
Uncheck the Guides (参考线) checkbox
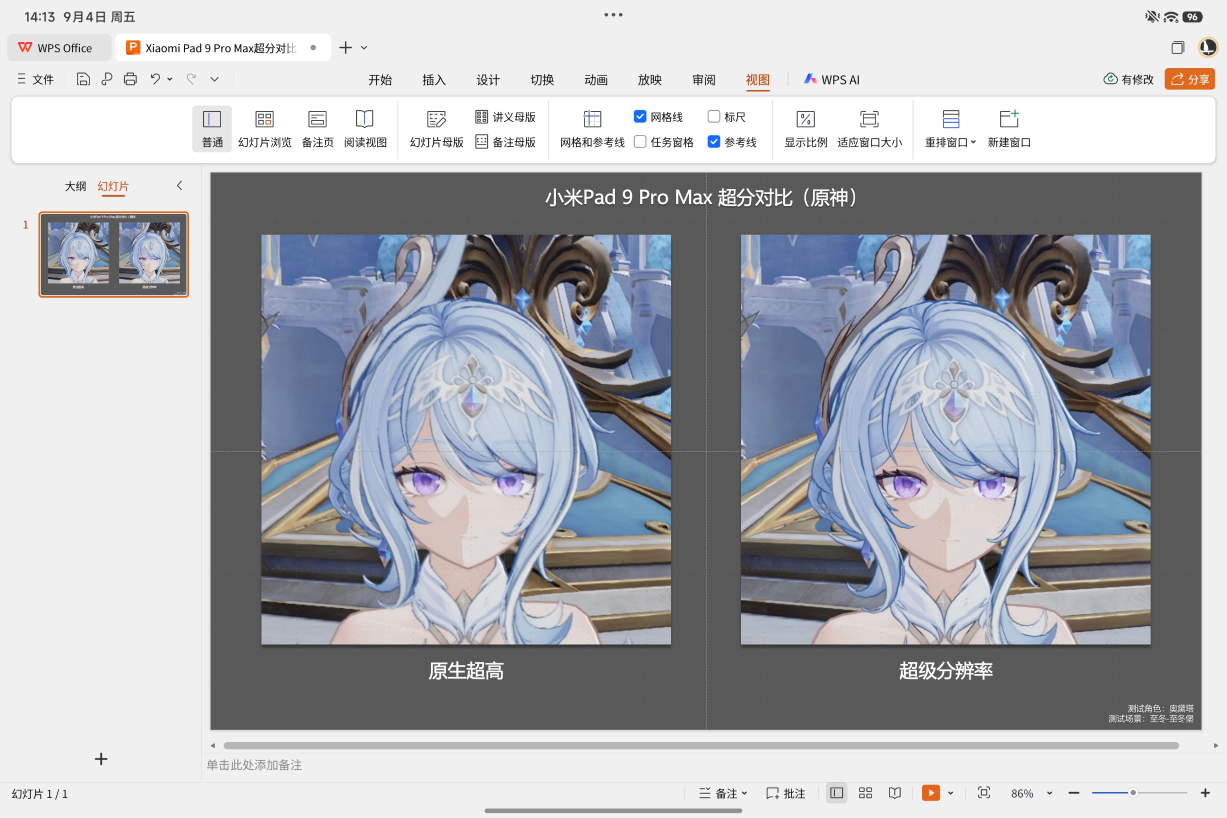pos(714,142)
